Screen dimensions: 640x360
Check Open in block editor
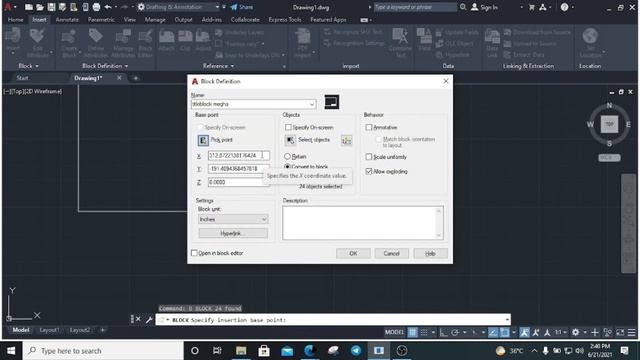[194, 253]
